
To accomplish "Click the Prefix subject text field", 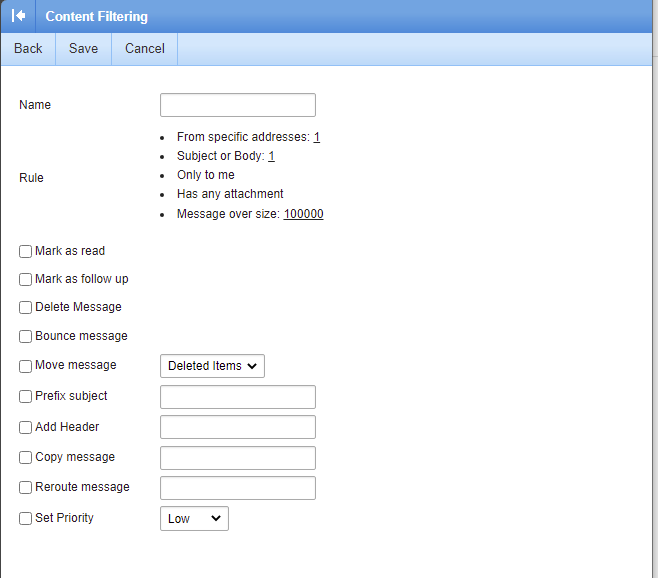I will tap(238, 397).
